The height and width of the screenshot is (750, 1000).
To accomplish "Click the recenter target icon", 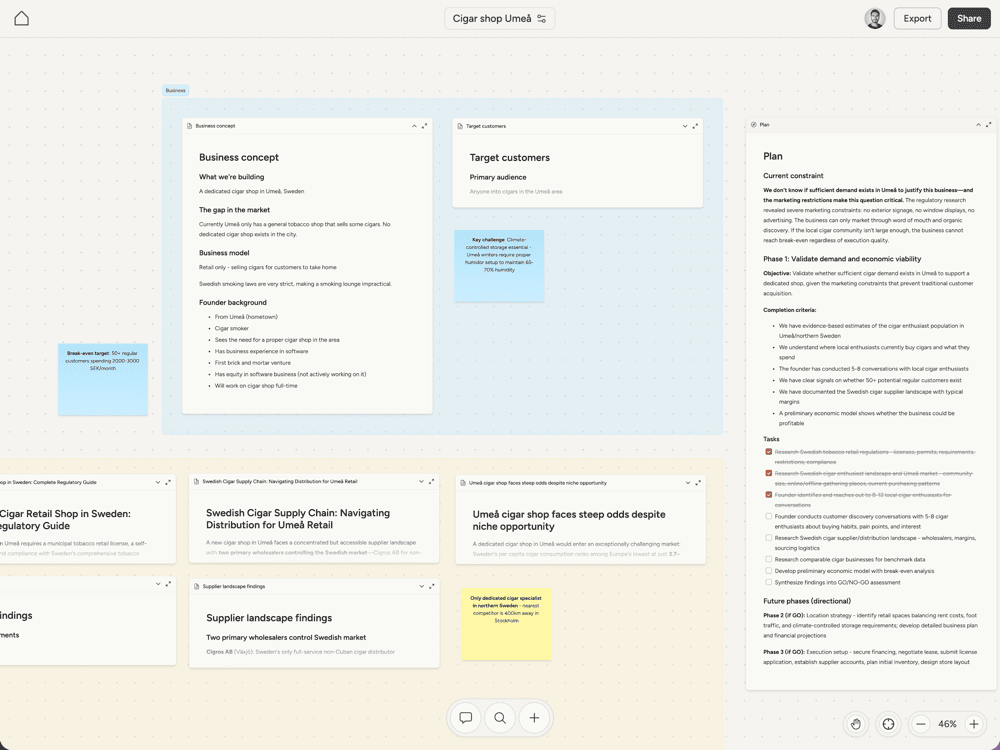I will (x=888, y=724).
